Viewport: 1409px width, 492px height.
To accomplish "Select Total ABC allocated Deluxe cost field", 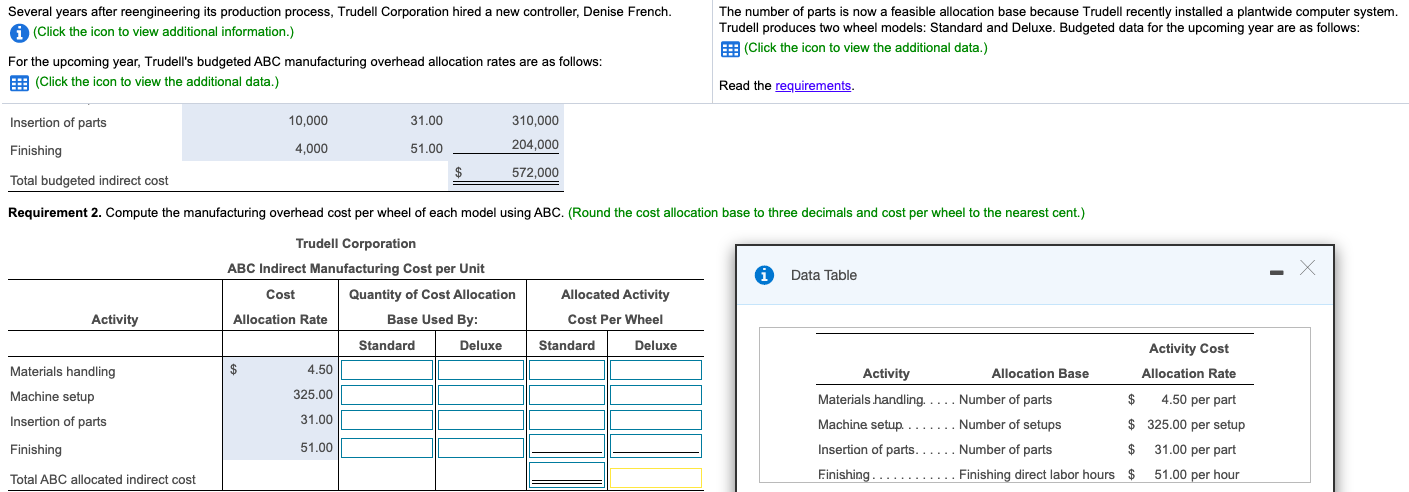I will pos(656,478).
